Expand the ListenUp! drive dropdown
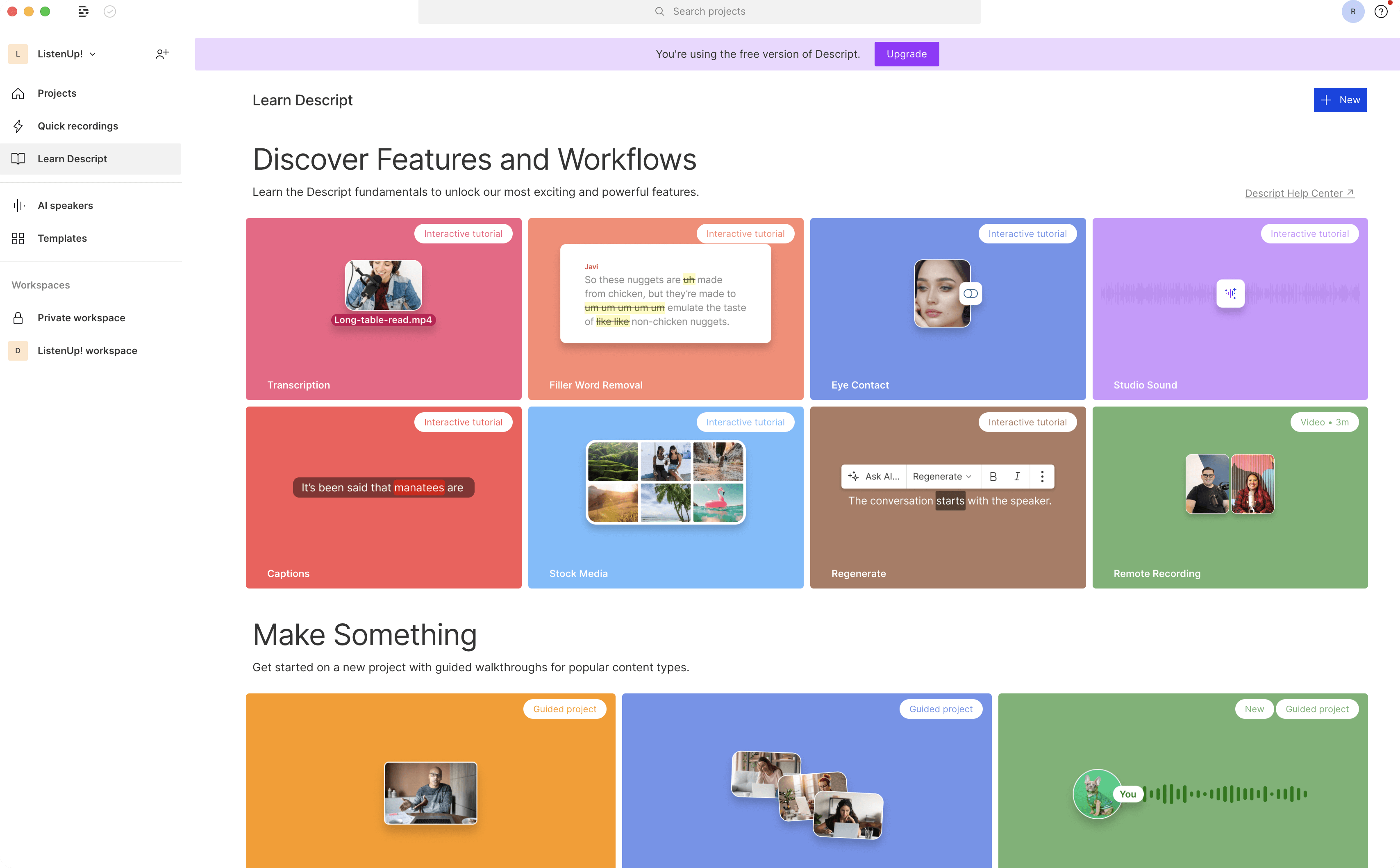 point(93,54)
